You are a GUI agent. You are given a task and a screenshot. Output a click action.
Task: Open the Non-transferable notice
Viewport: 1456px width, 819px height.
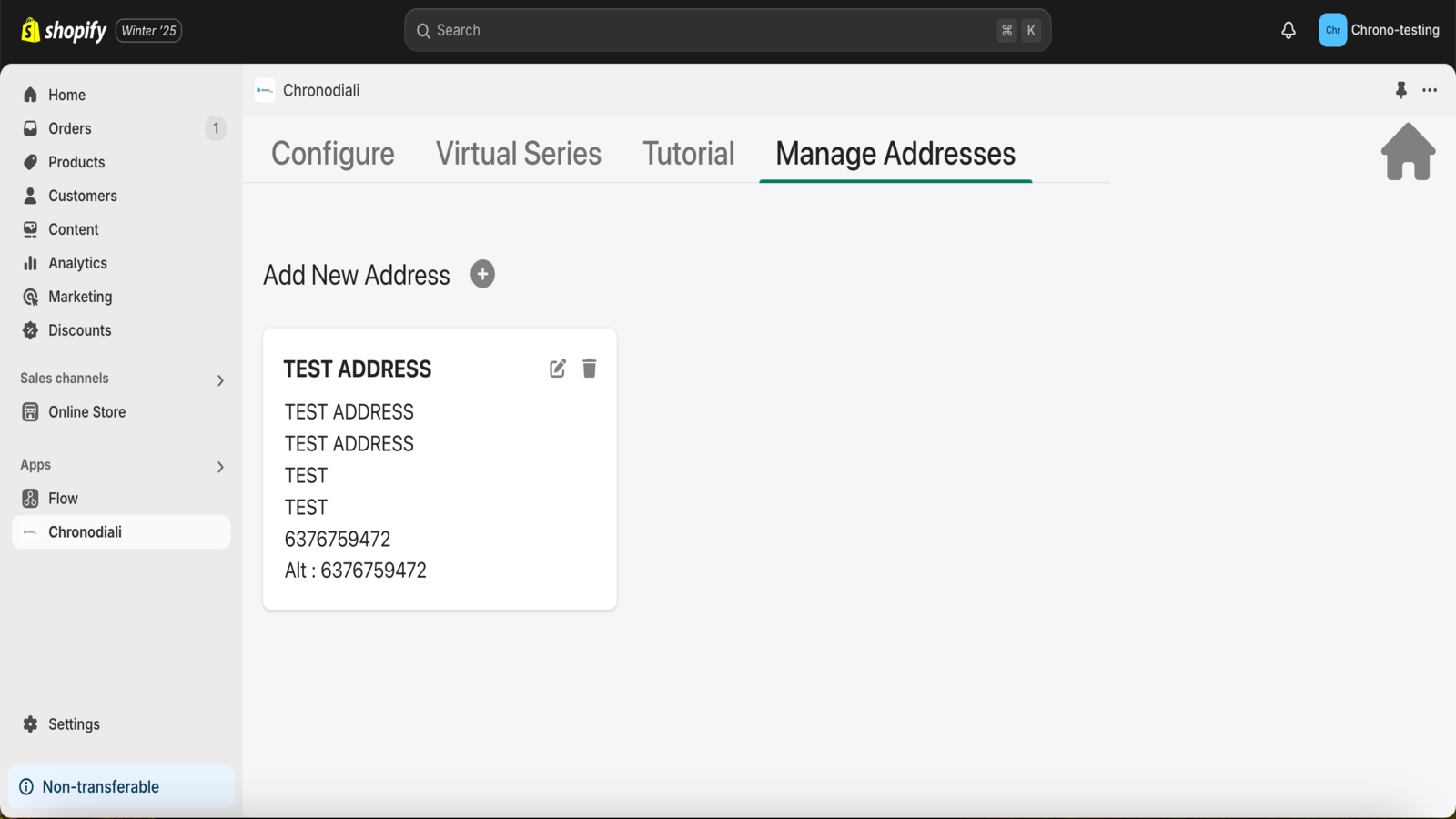(101, 786)
